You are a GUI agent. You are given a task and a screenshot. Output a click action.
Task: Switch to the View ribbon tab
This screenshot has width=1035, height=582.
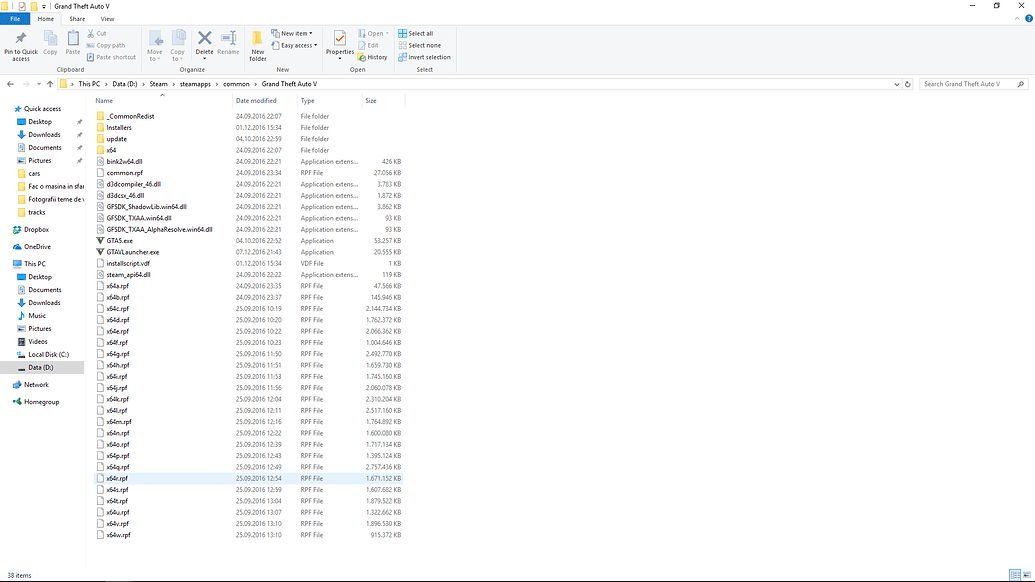click(107, 17)
